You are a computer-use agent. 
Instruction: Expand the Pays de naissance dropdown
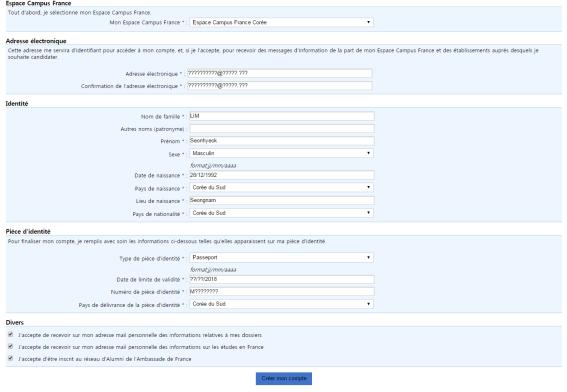pos(281,187)
